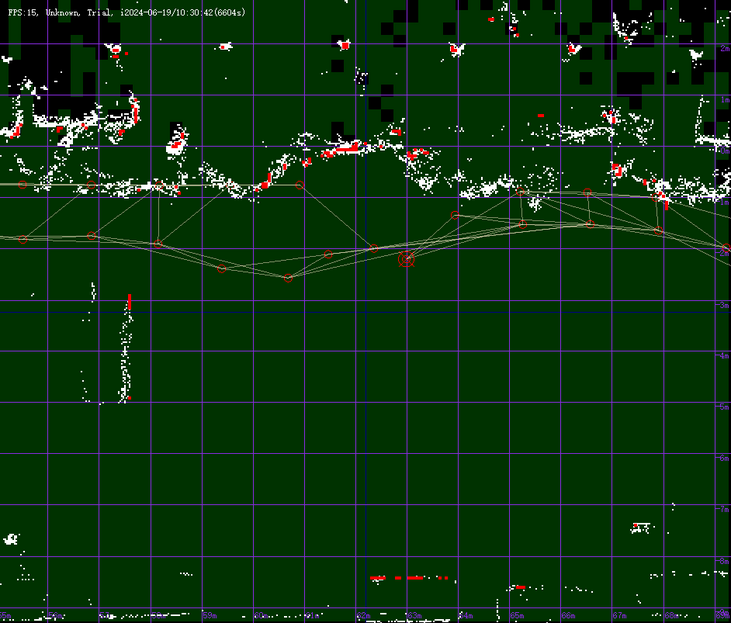Select the 64m bottom axis label

coord(465,615)
